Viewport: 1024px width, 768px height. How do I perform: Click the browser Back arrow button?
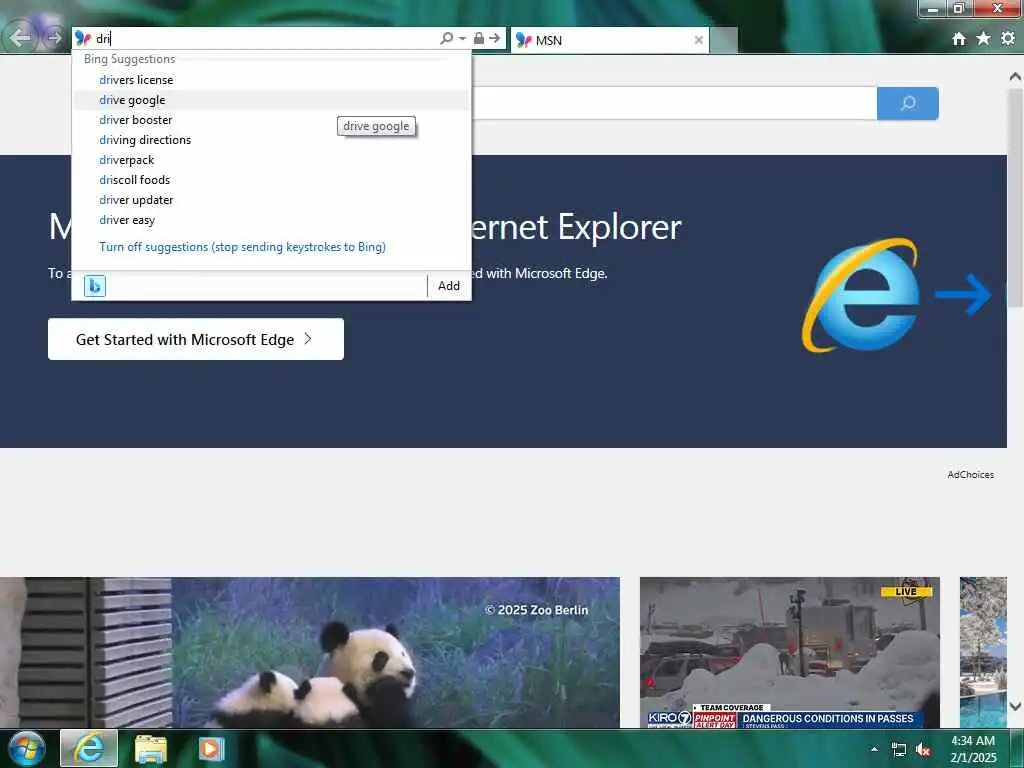[20, 37]
